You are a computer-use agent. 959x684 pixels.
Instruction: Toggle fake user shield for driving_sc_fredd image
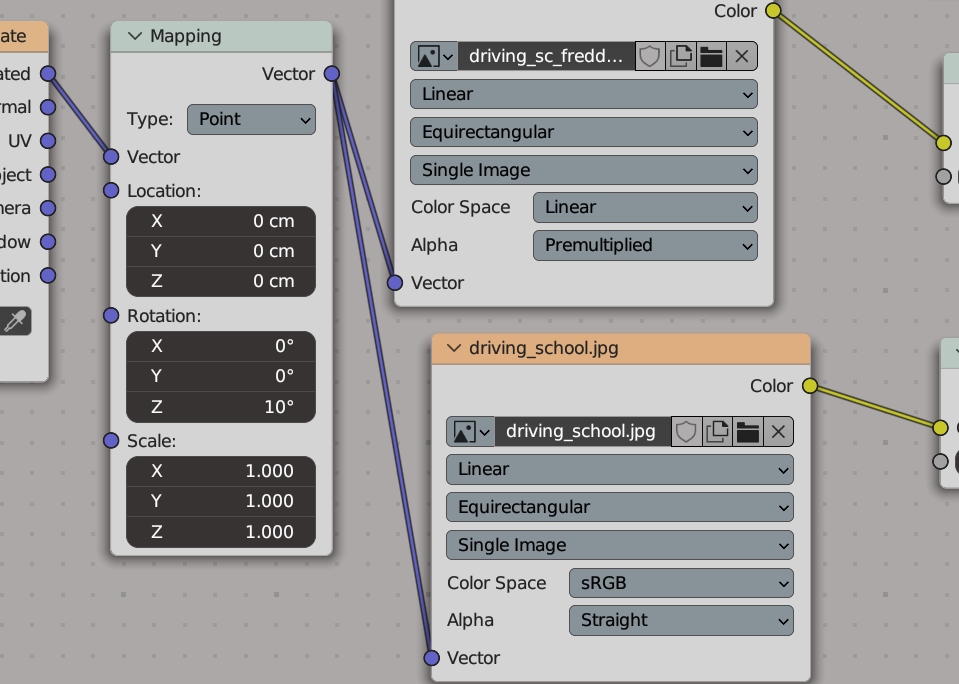click(x=650, y=56)
